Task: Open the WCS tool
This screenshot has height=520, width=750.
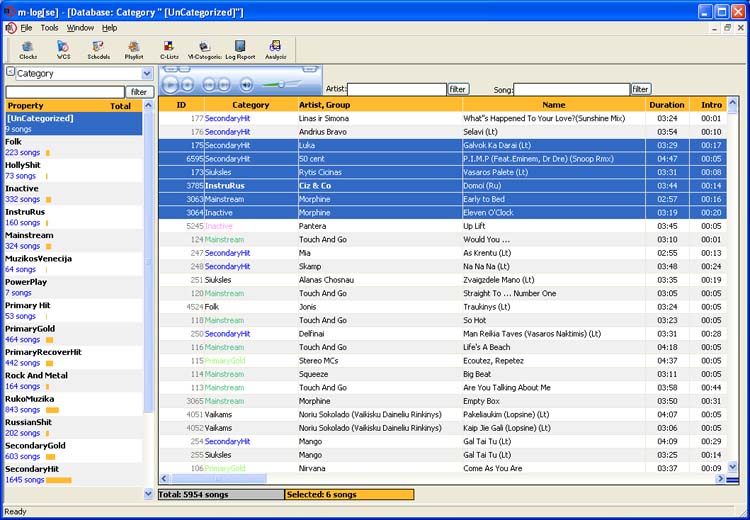Action: pyautogui.click(x=63, y=50)
